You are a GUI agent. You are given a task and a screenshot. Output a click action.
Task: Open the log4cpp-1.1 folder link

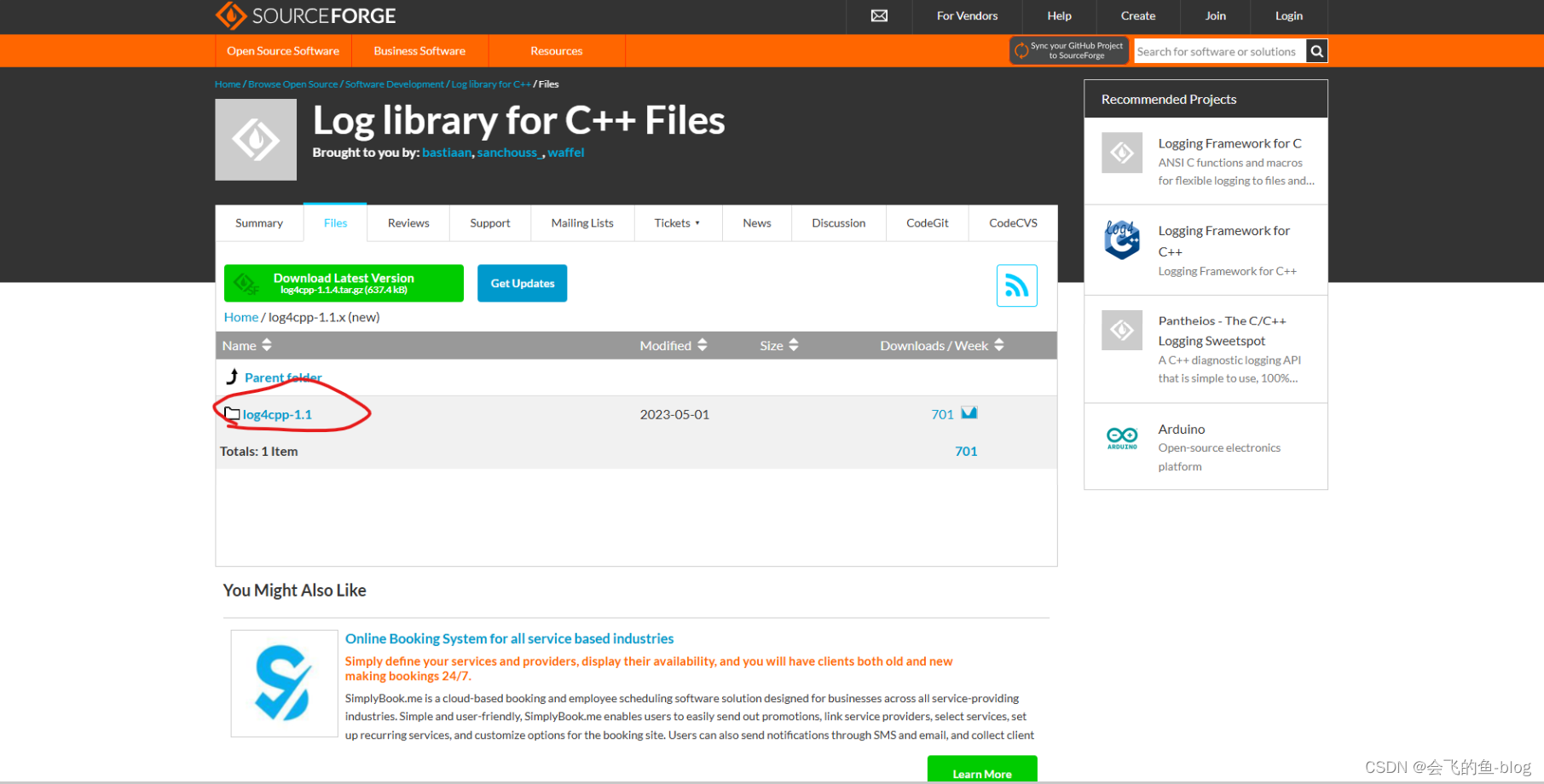click(277, 414)
